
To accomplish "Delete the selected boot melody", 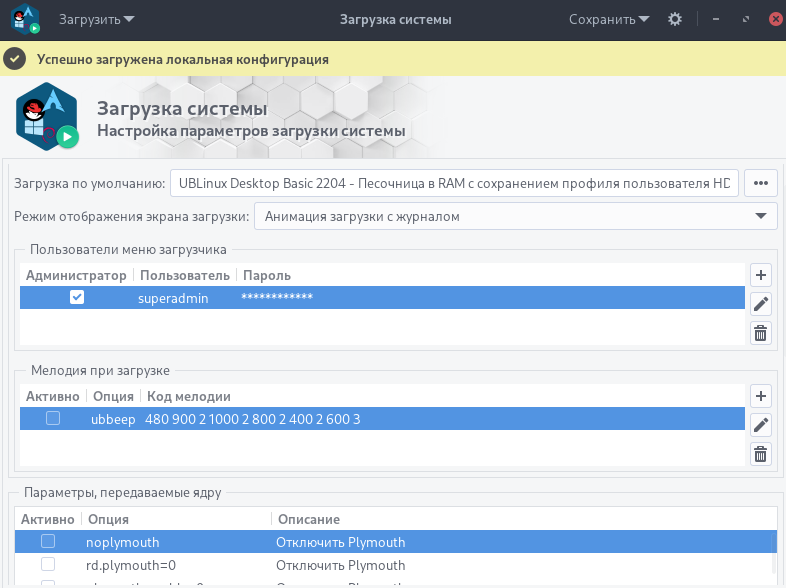I will pos(760,454).
